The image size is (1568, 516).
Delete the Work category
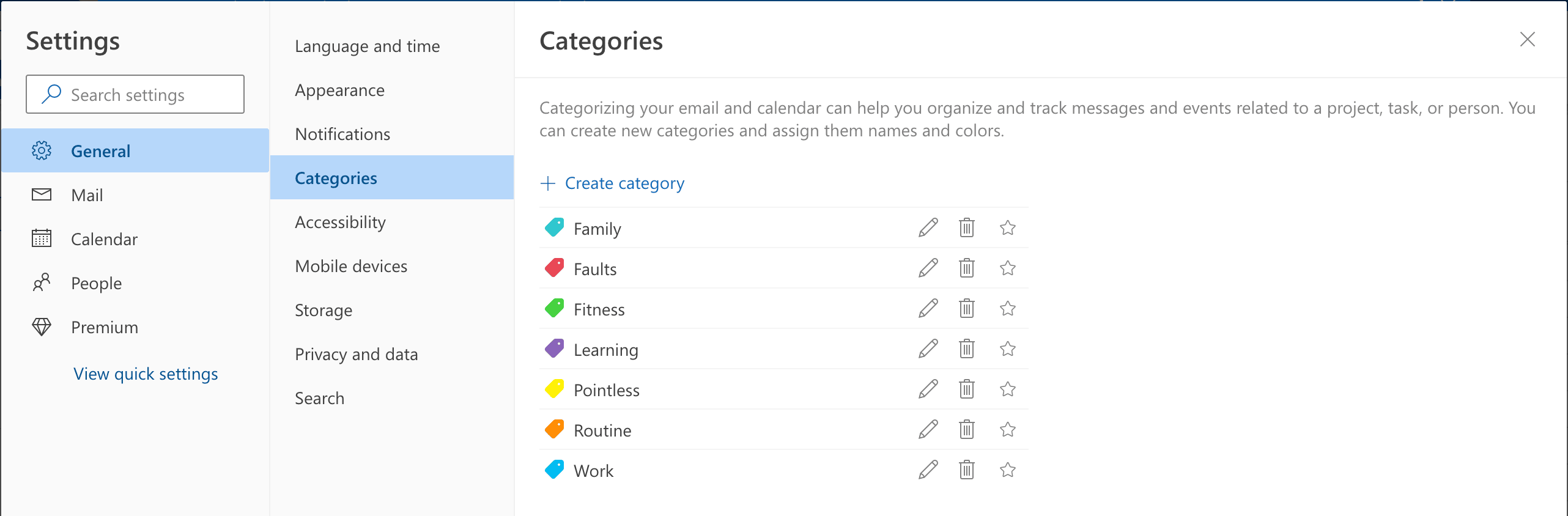(x=966, y=470)
